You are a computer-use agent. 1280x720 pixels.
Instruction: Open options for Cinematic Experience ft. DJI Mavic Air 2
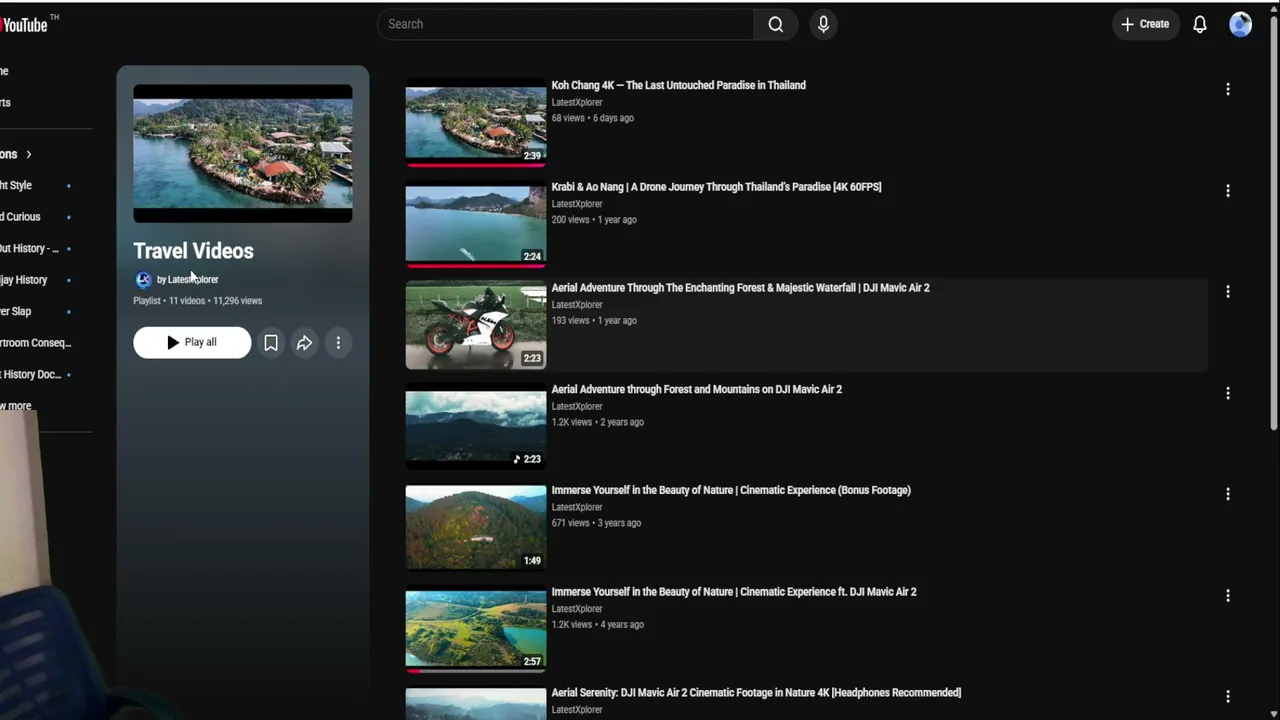1228,595
